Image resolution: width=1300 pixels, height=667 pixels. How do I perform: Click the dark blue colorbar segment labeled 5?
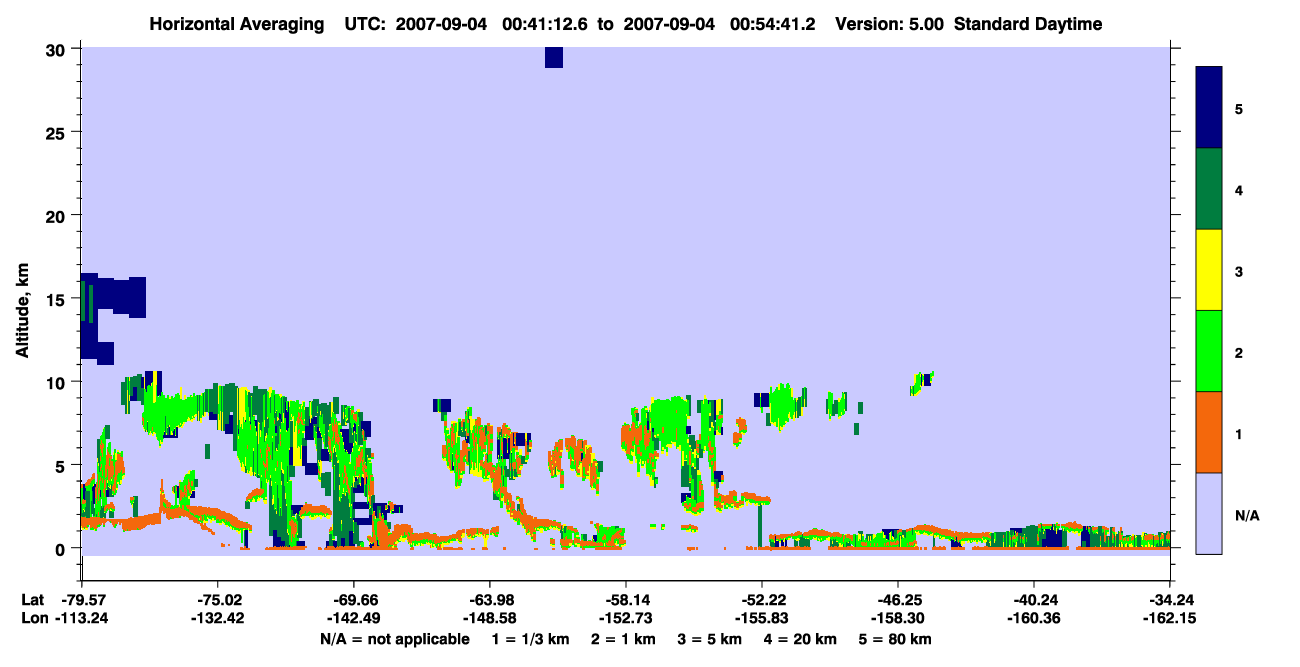coord(1209,108)
